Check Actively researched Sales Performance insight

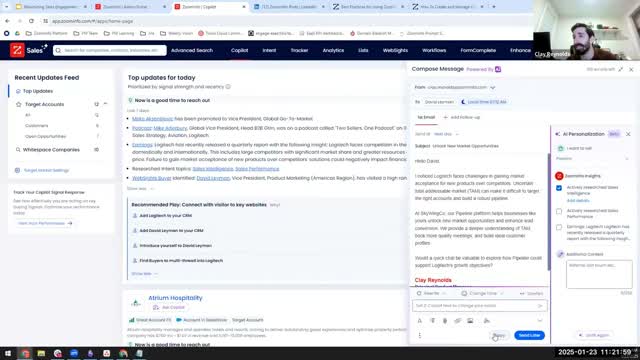click(559, 211)
